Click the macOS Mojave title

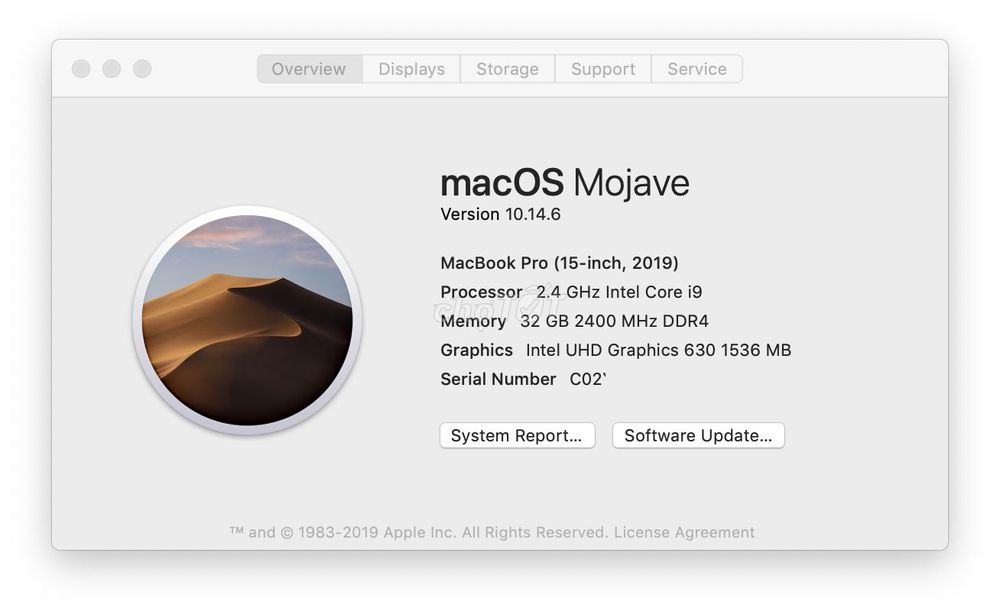tap(565, 183)
